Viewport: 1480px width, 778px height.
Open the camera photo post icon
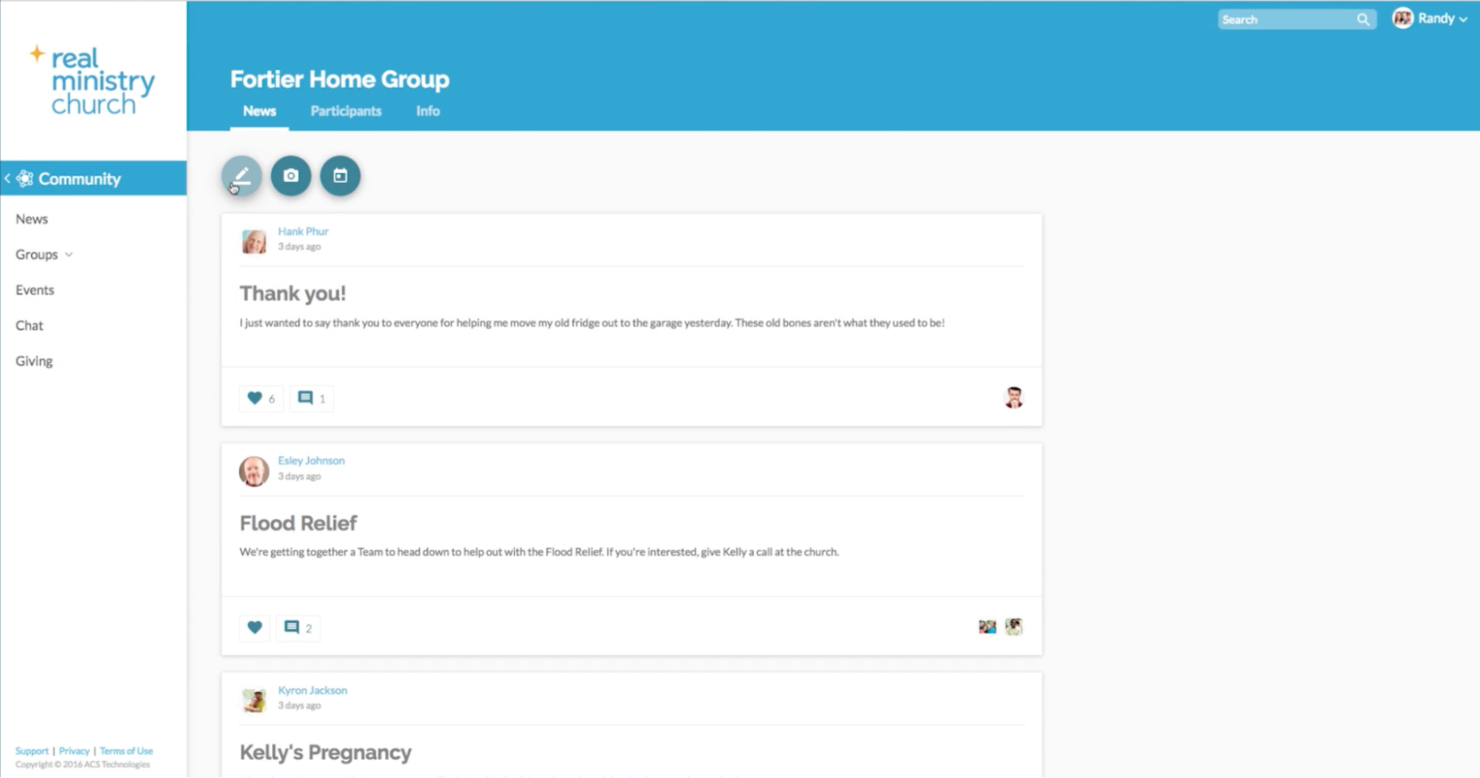pyautogui.click(x=291, y=175)
